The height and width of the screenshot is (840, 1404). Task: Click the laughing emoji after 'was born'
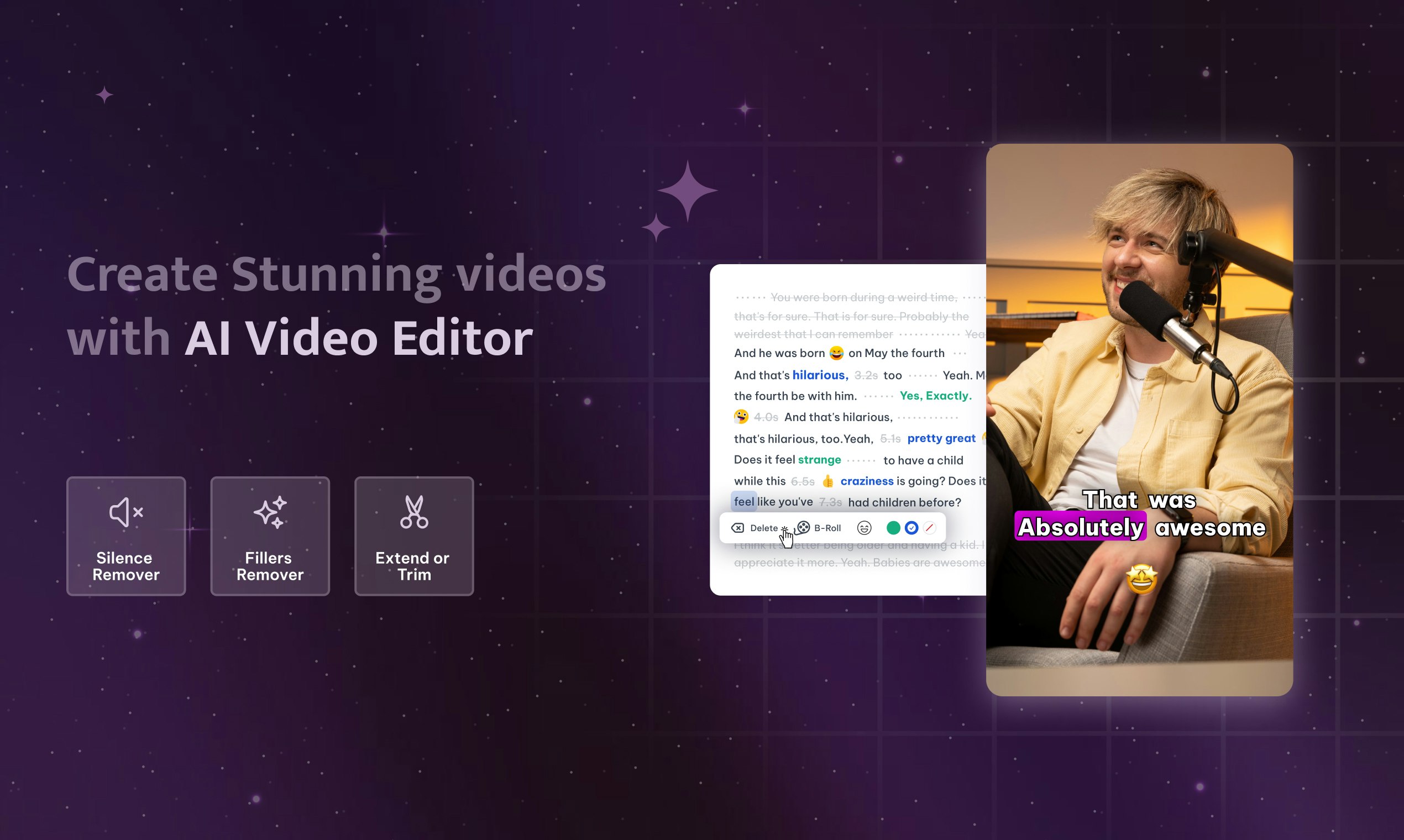point(836,353)
